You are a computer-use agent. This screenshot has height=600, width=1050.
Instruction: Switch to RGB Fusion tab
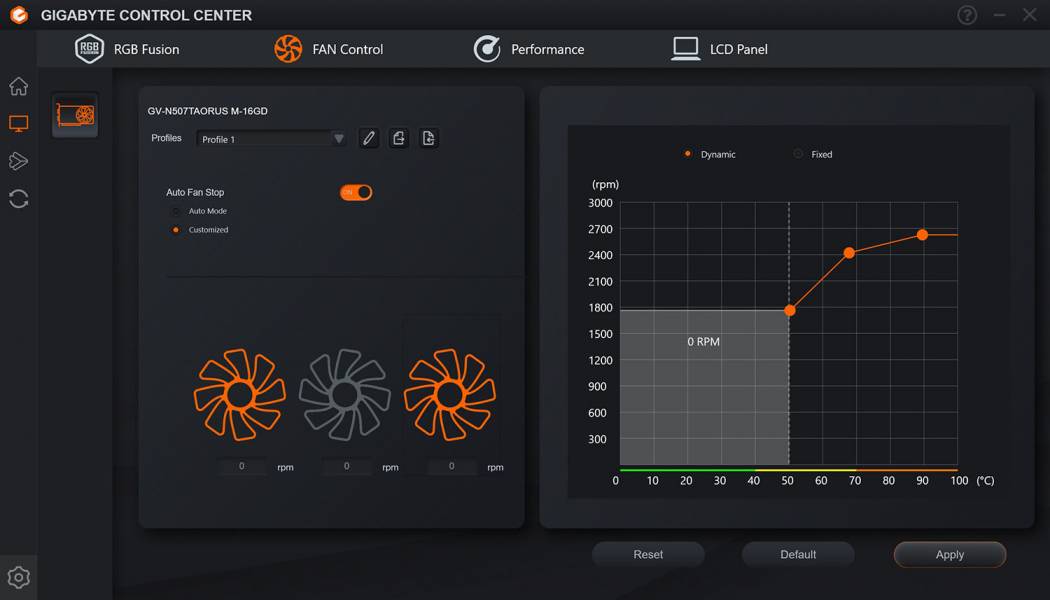pyautogui.click(x=127, y=49)
